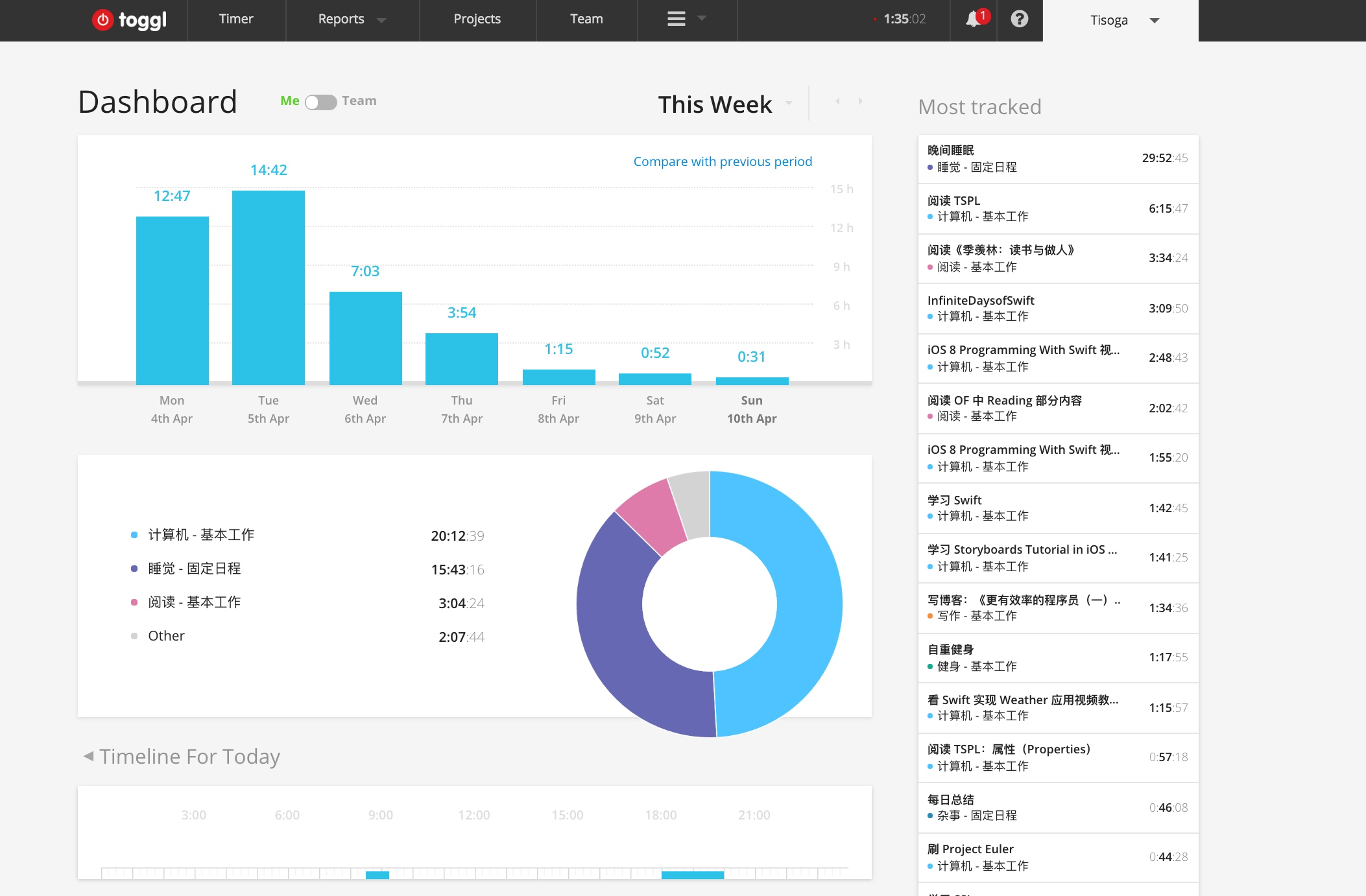
Task: Click Compare with previous period link
Action: point(722,161)
